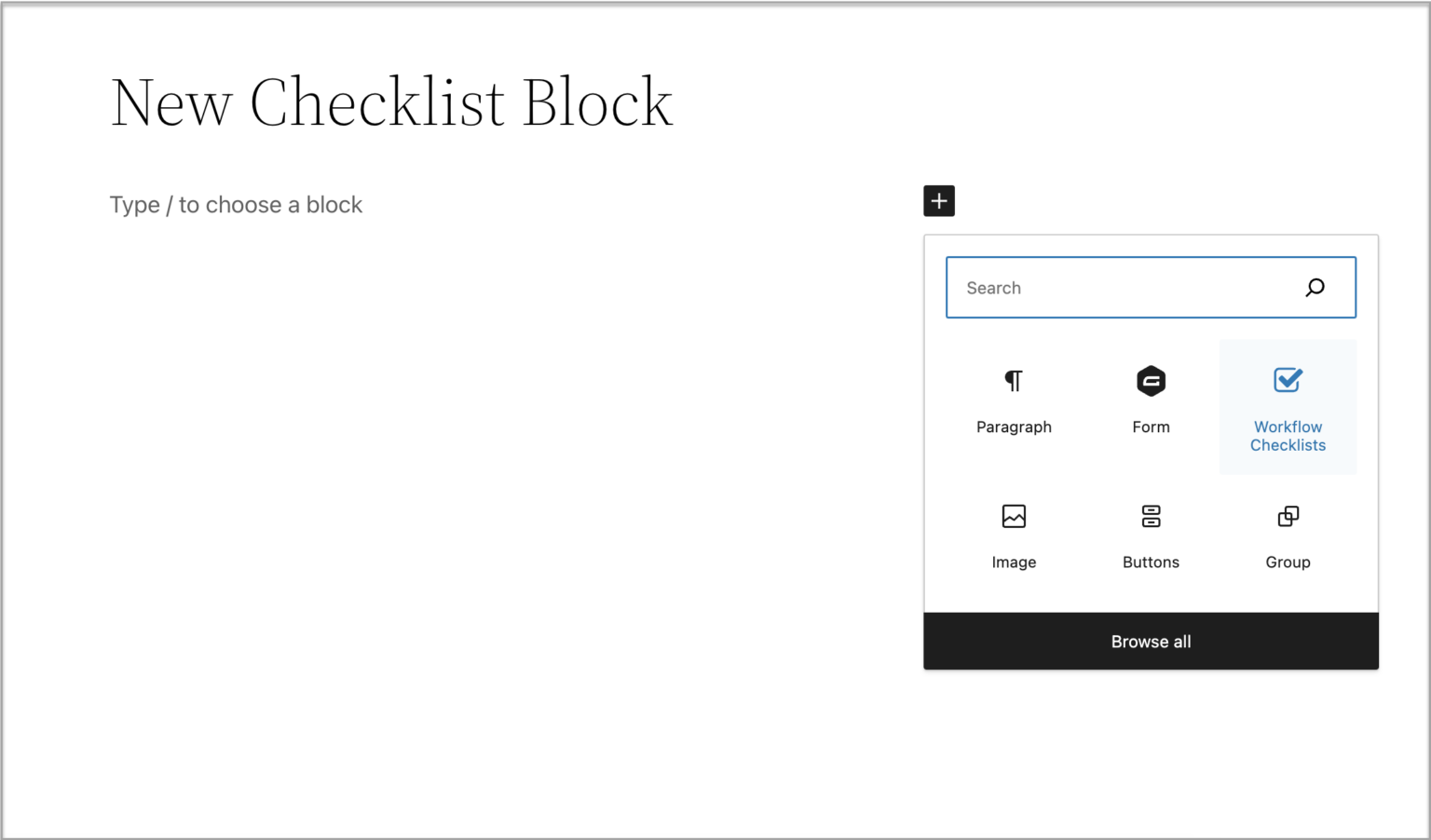
Task: Click the hexagonal Form block icon
Action: [x=1151, y=380]
